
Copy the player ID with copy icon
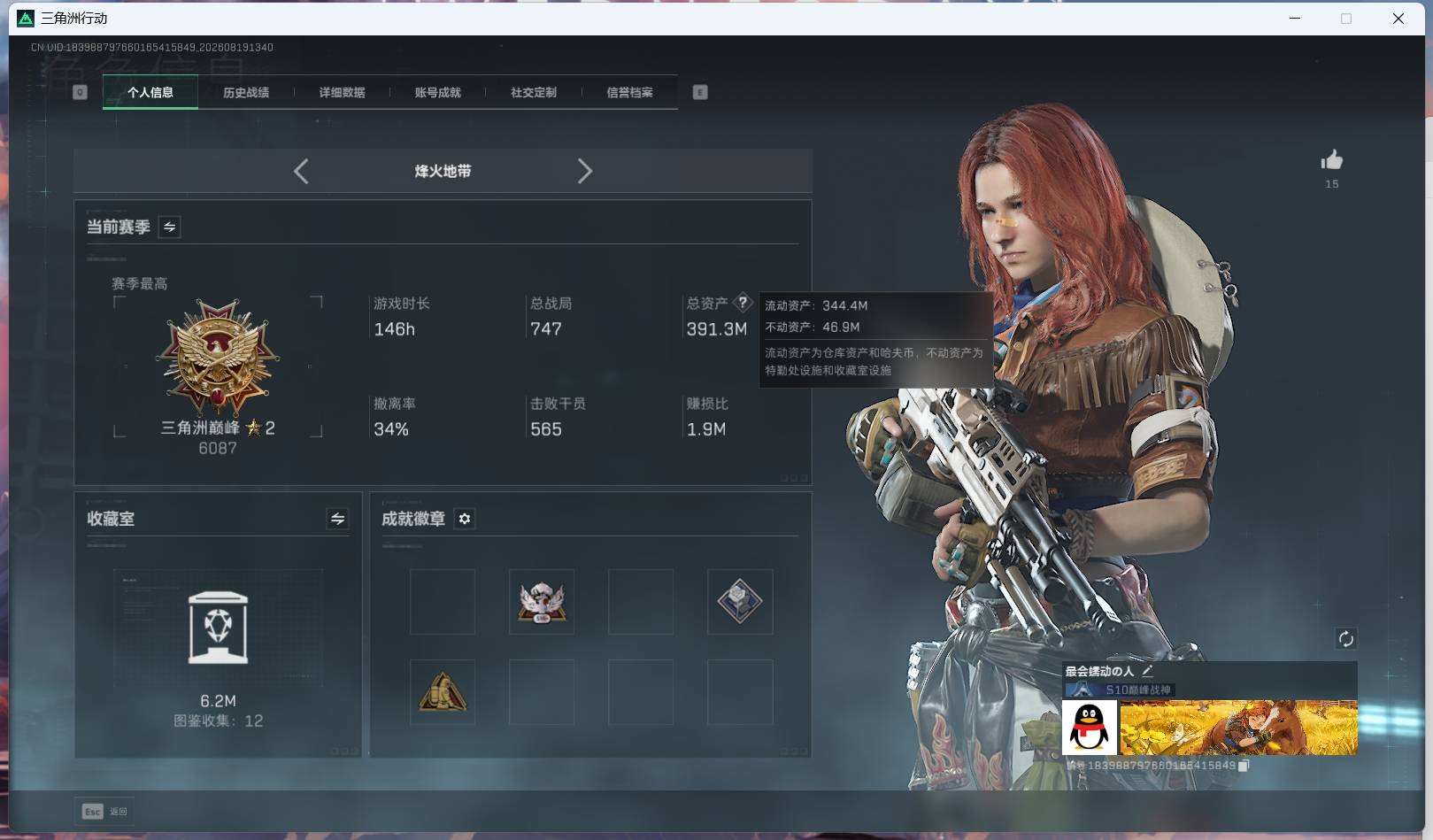click(x=1243, y=766)
